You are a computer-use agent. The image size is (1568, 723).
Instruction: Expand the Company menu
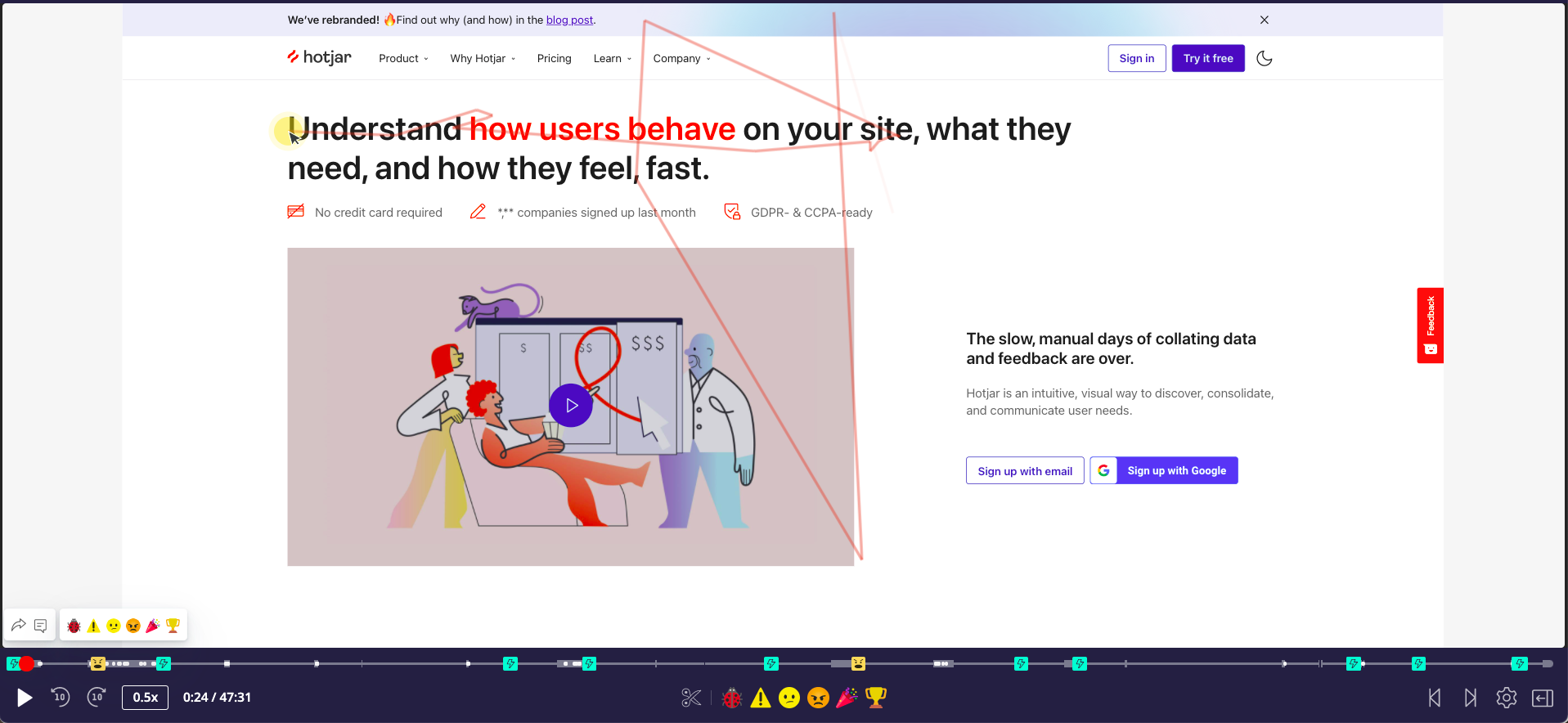click(x=682, y=58)
